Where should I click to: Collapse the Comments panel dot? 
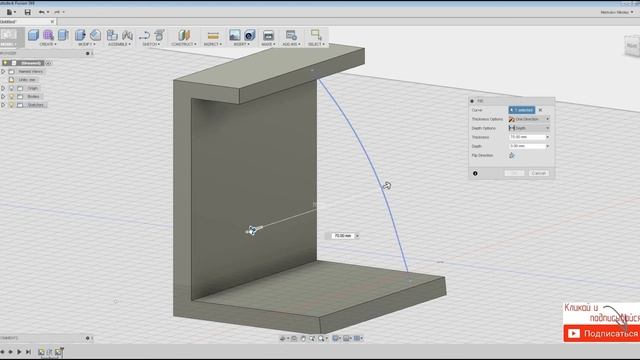87,338
